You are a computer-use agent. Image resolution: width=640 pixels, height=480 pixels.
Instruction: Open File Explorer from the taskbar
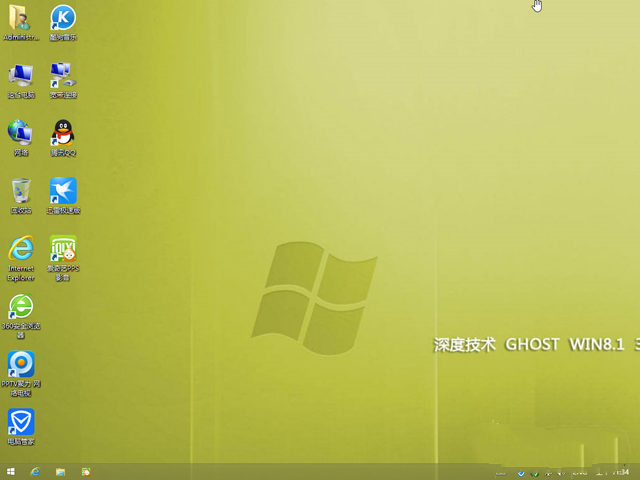click(x=60, y=471)
